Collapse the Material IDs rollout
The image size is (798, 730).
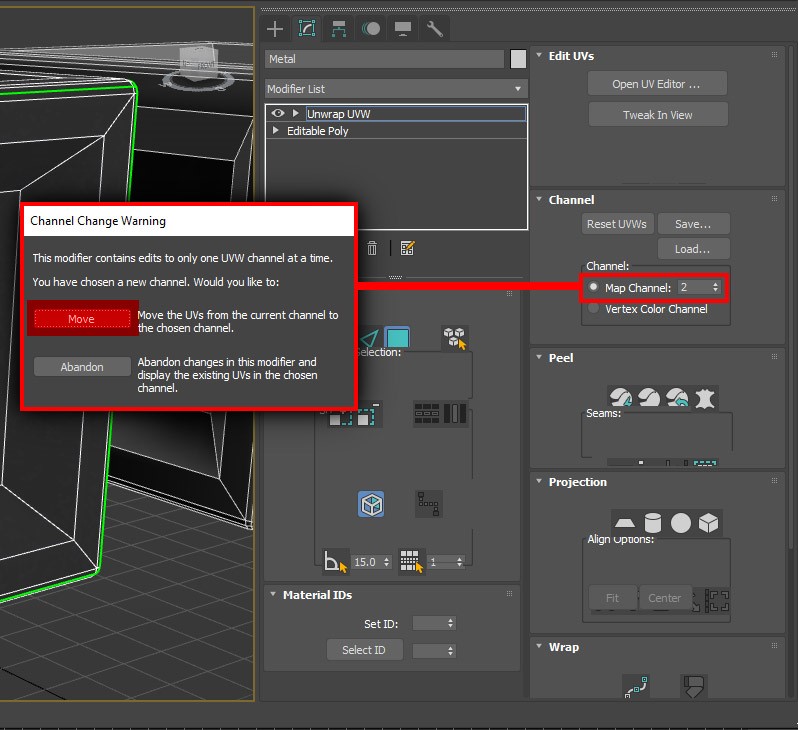tap(273, 594)
